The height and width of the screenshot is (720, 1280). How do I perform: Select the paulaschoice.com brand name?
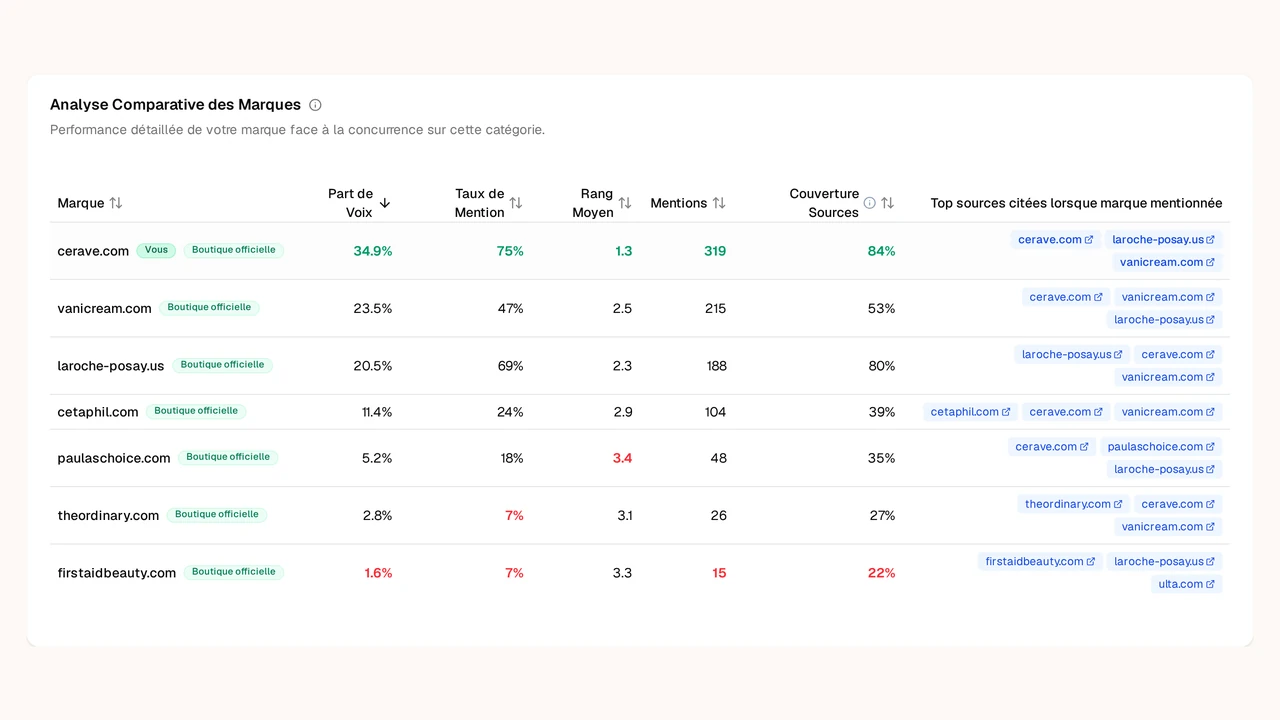pos(114,458)
